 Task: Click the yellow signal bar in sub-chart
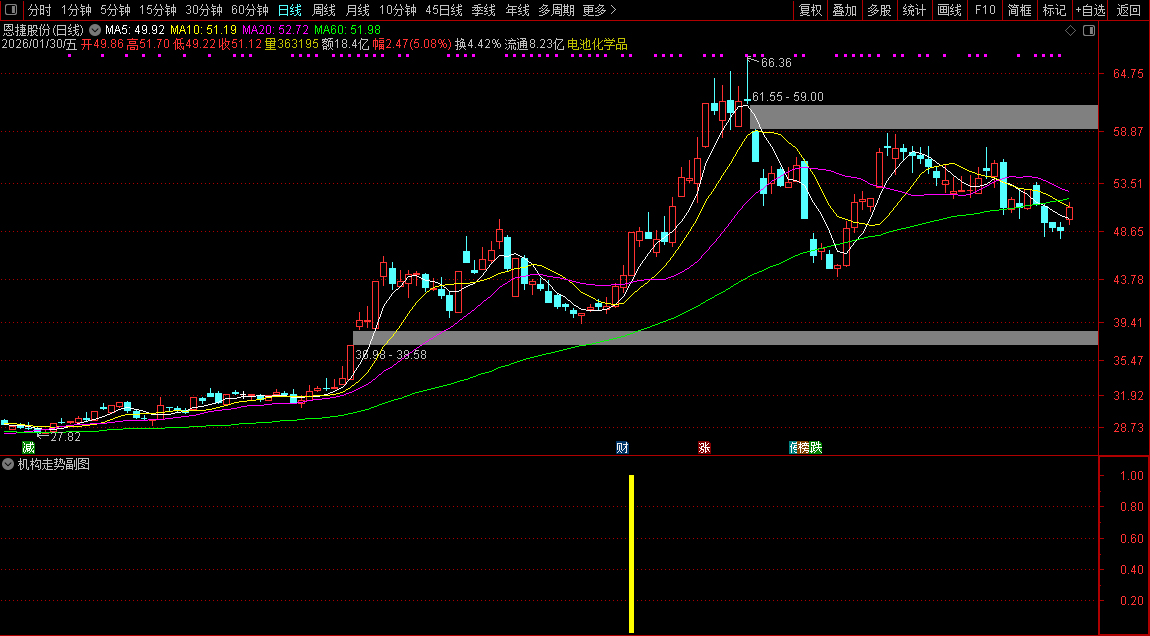631,554
